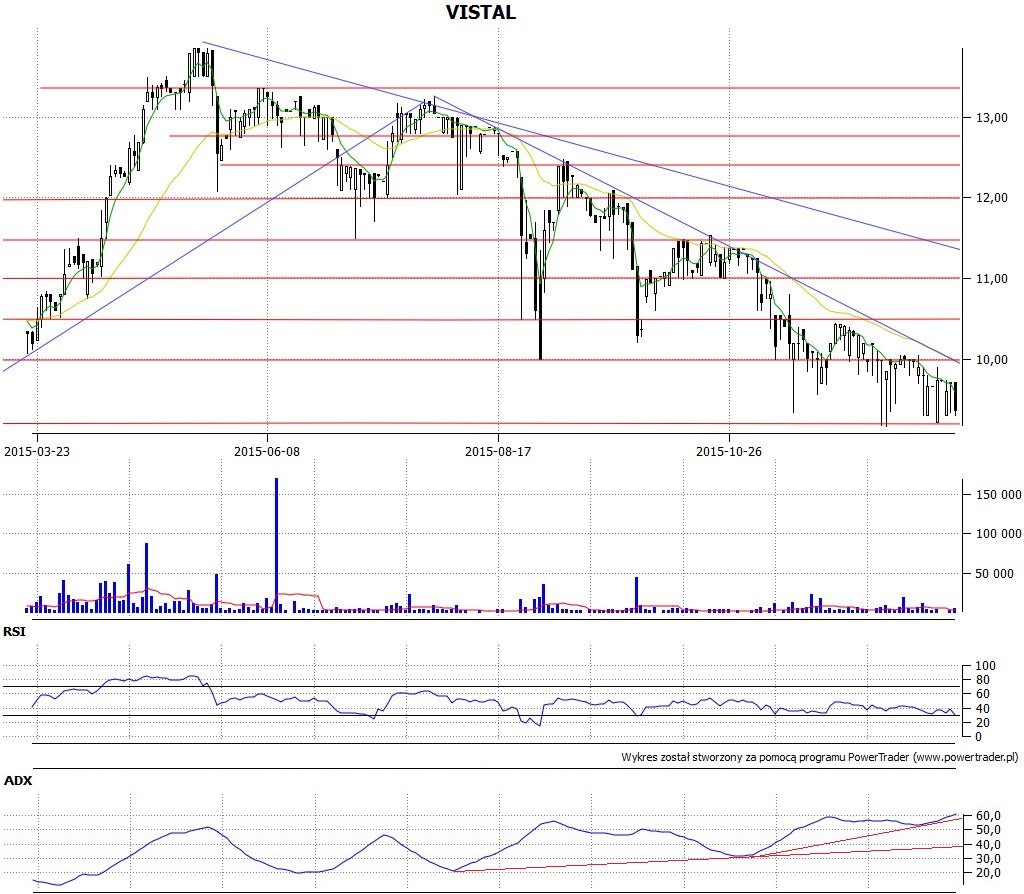Click the tallest volume bar in June
This screenshot has width=1024, height=894.
coord(276,545)
